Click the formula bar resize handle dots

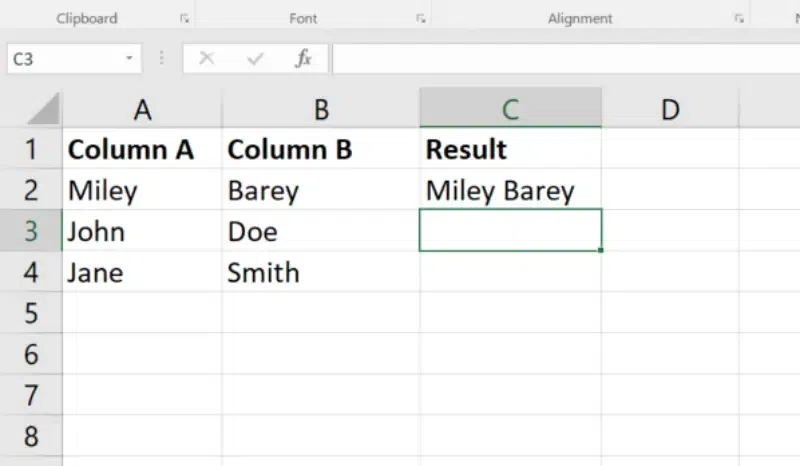click(162, 59)
